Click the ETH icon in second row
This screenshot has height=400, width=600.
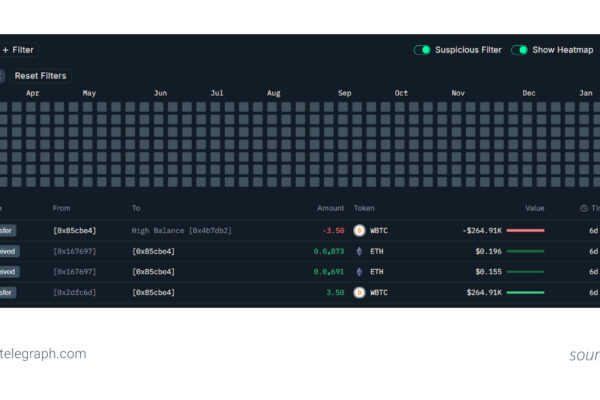pos(359,251)
